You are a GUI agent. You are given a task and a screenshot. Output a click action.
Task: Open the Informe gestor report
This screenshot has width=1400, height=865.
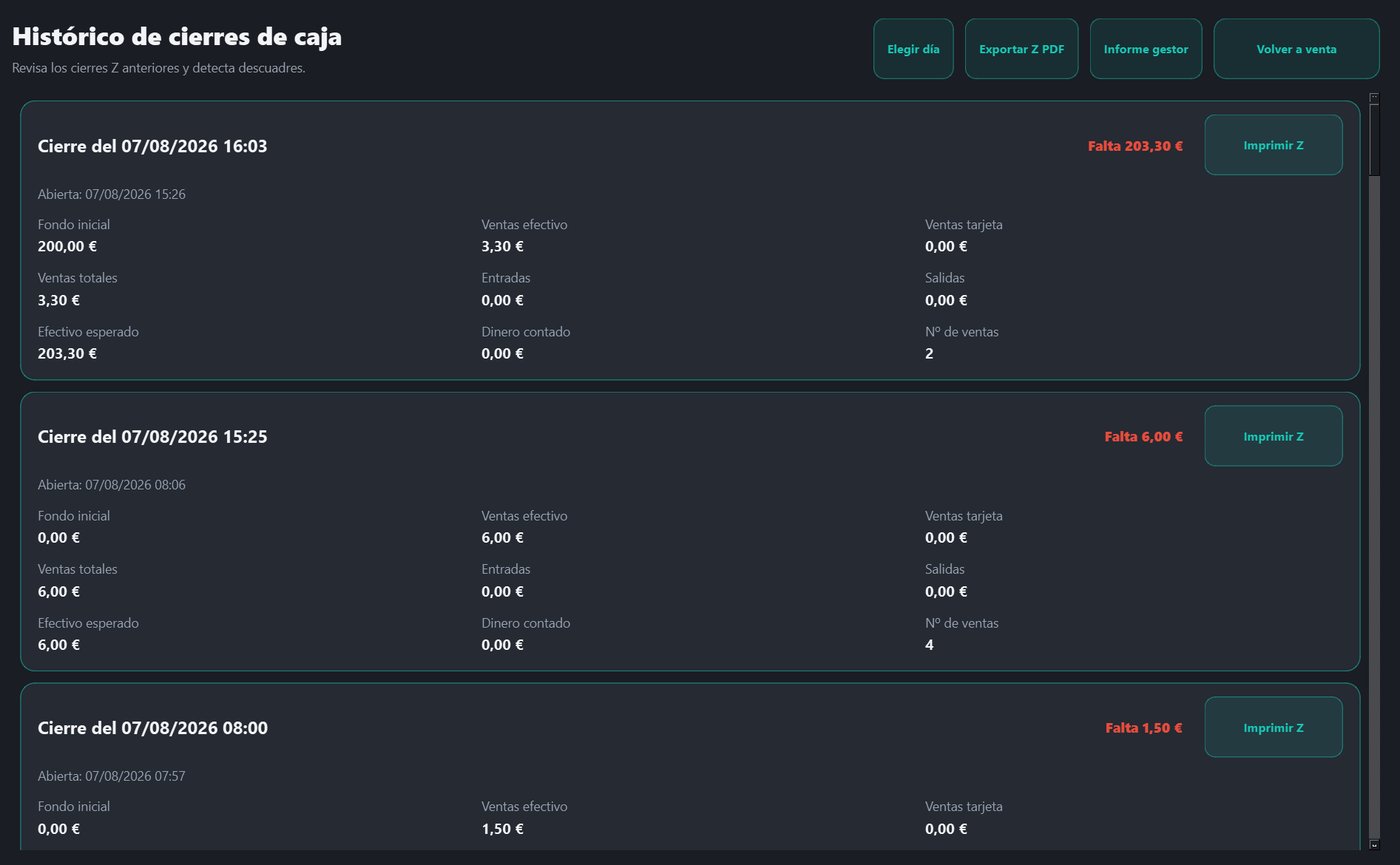[x=1146, y=48]
